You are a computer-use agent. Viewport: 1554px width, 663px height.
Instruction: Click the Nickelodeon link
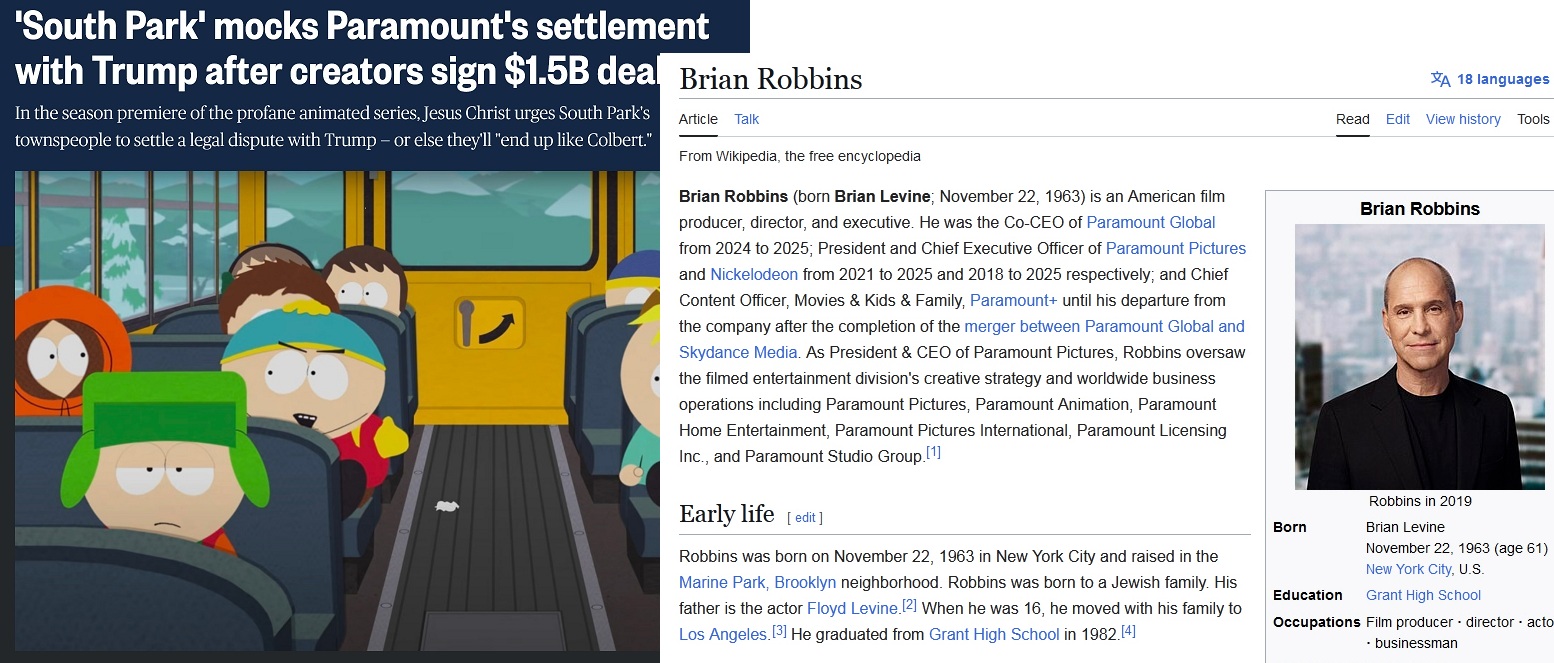754,274
